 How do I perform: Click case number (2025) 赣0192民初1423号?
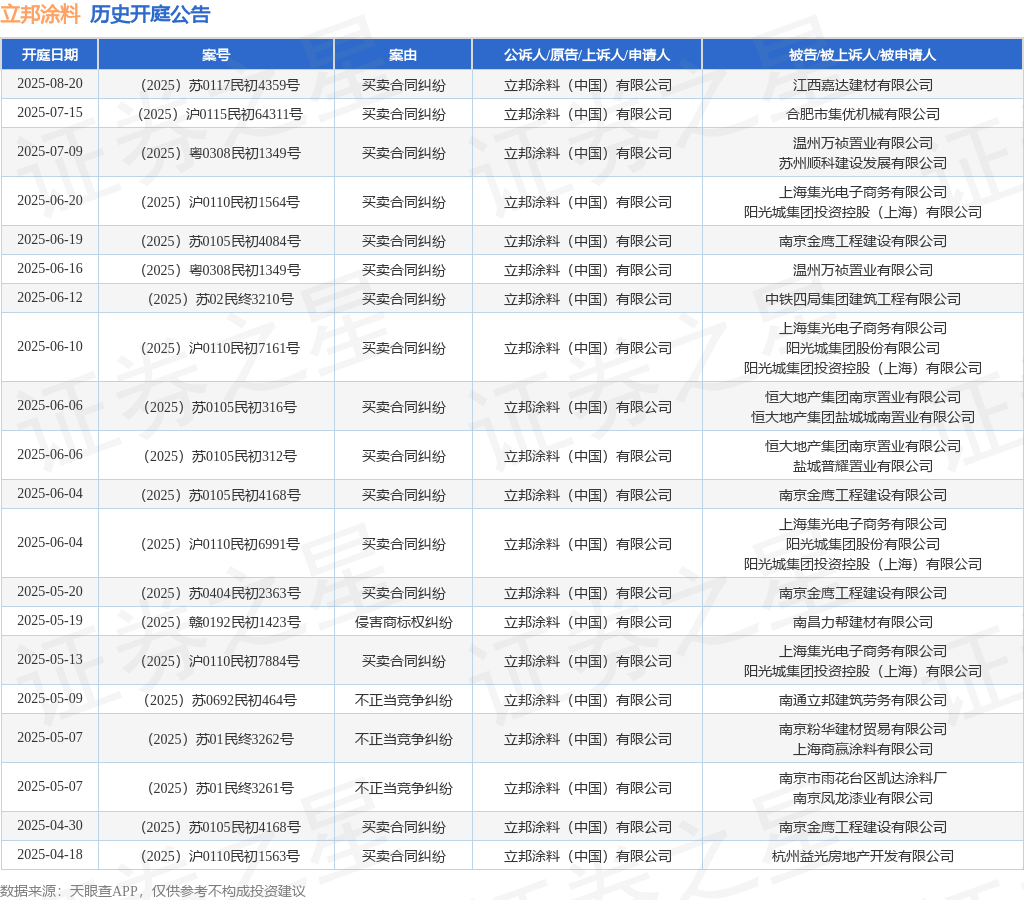pos(220,622)
